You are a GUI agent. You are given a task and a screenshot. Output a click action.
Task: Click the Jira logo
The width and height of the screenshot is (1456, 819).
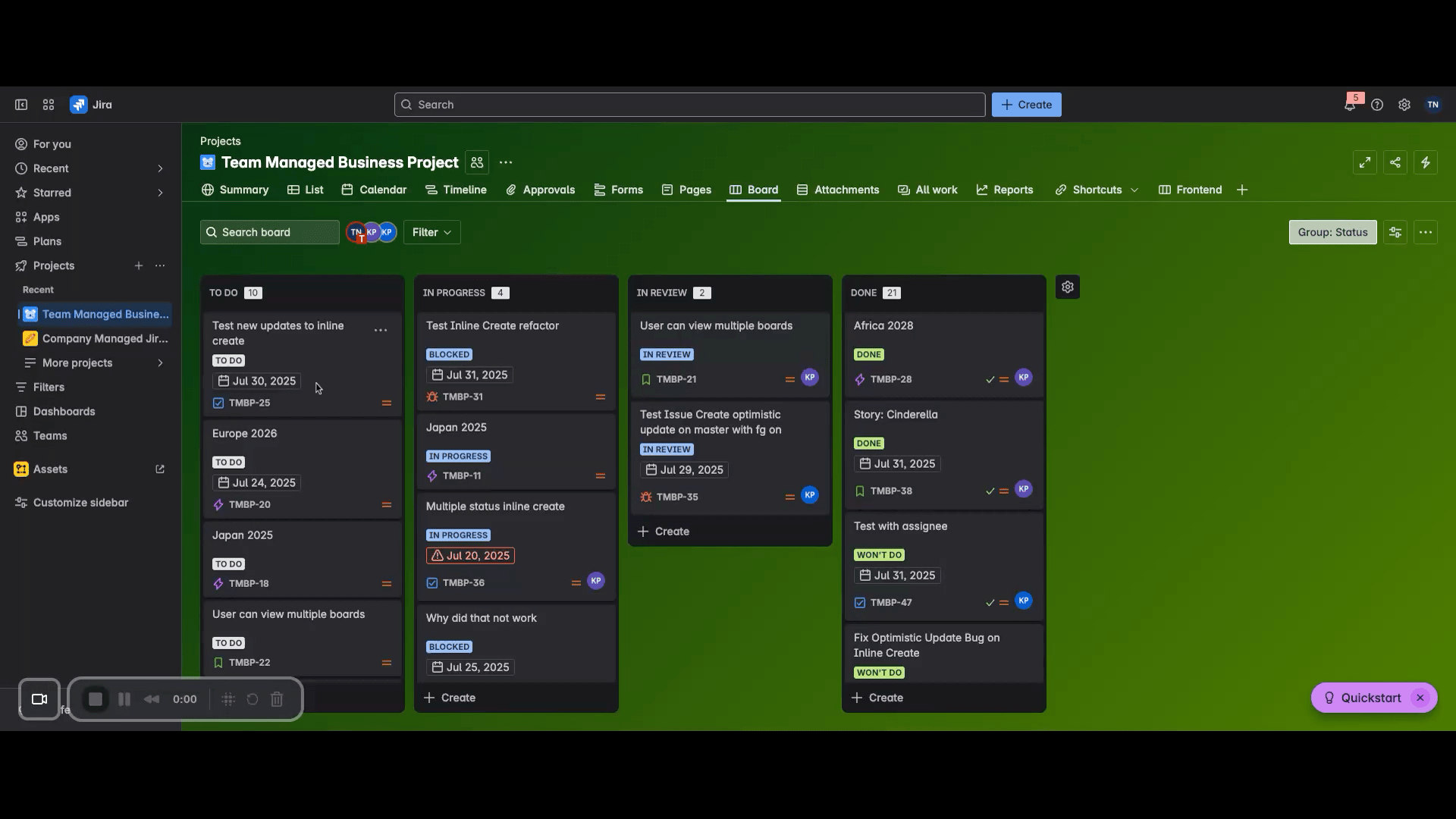pos(91,105)
